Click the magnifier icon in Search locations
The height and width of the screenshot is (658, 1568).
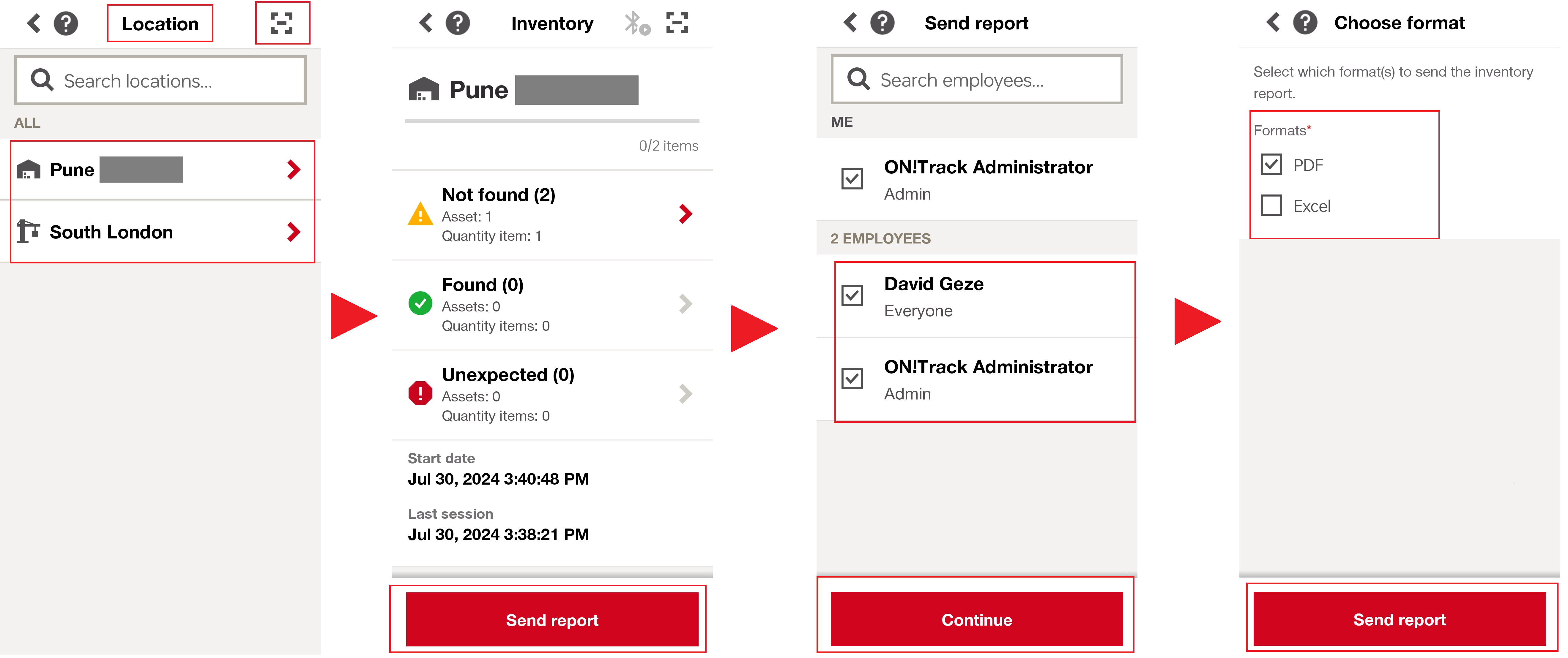tap(42, 80)
